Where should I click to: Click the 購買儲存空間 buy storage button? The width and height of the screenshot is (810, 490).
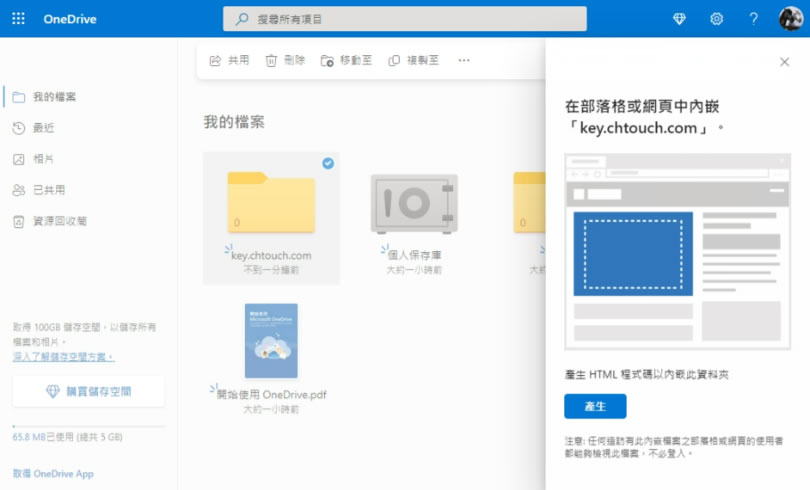(x=88, y=392)
